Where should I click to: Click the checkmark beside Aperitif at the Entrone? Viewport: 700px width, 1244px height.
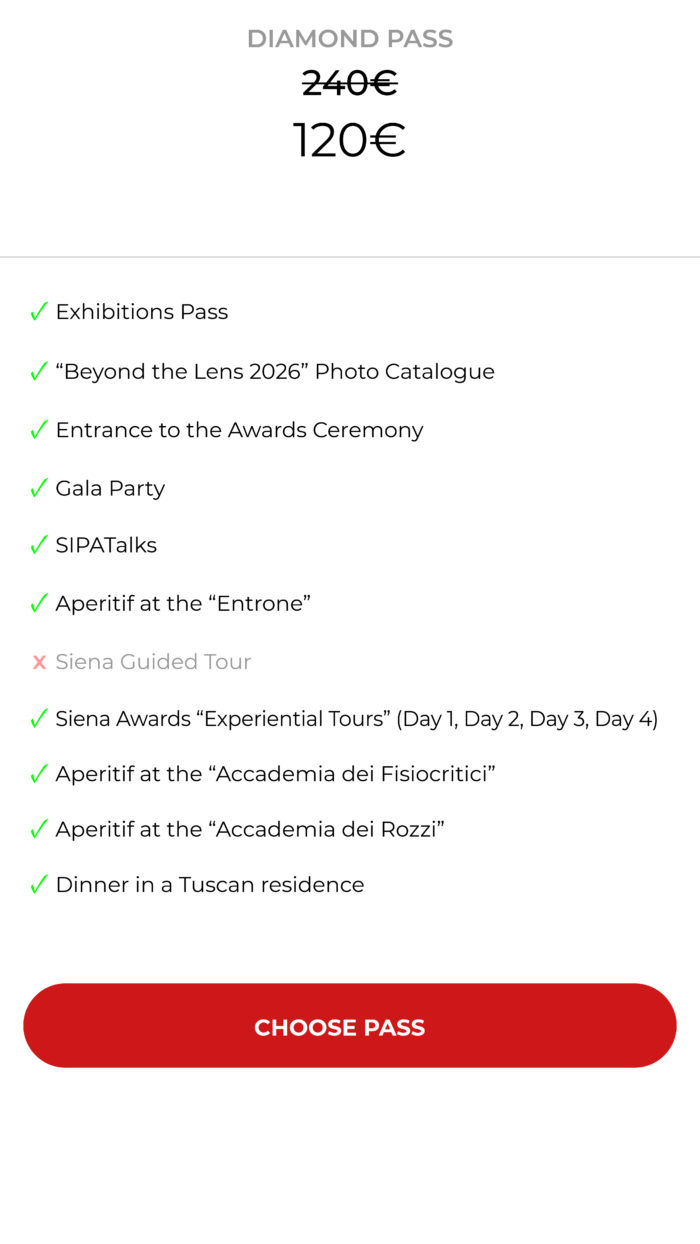point(39,603)
